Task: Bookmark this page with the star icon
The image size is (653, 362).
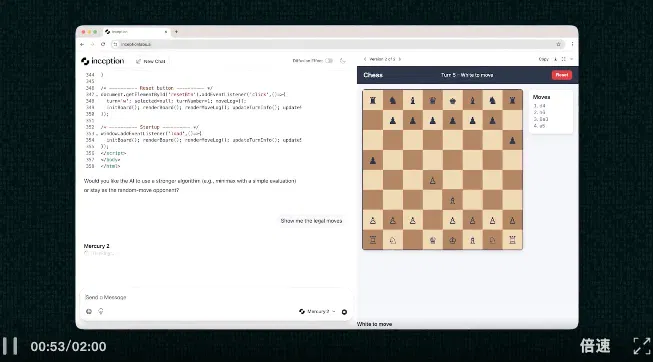Action: pyautogui.click(x=558, y=44)
